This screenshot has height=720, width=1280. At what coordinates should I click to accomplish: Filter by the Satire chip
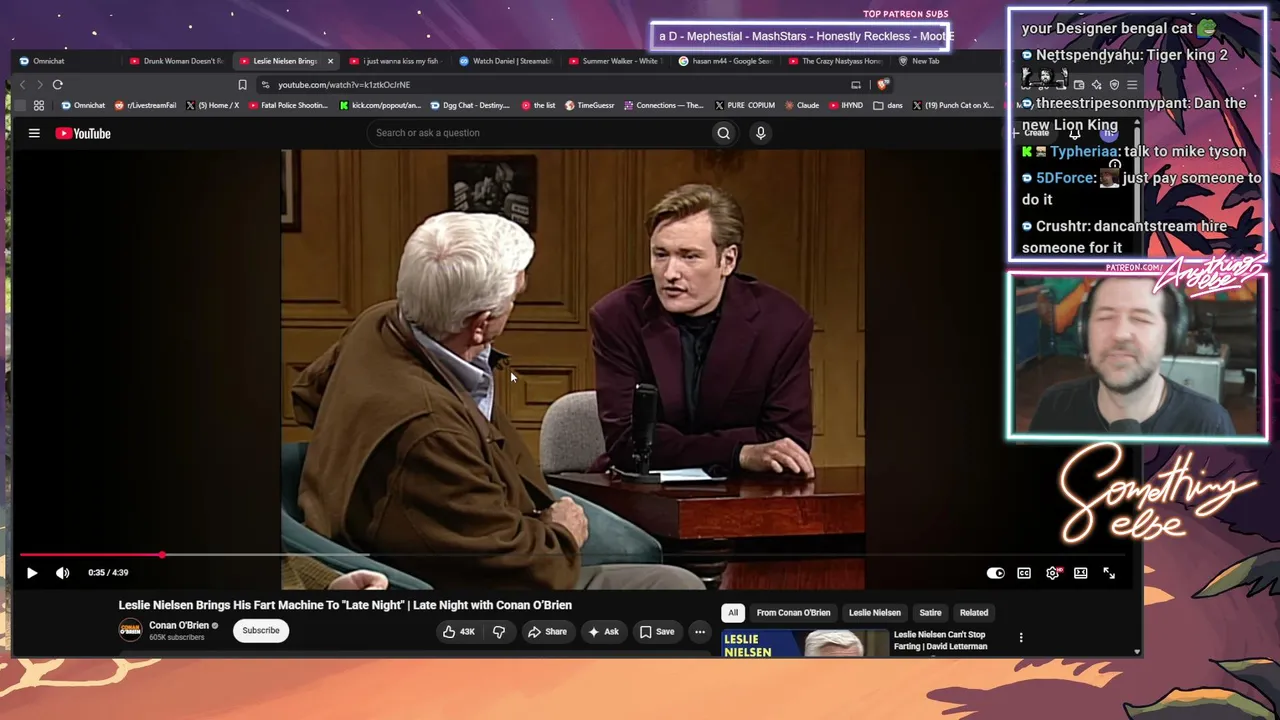pyautogui.click(x=930, y=613)
